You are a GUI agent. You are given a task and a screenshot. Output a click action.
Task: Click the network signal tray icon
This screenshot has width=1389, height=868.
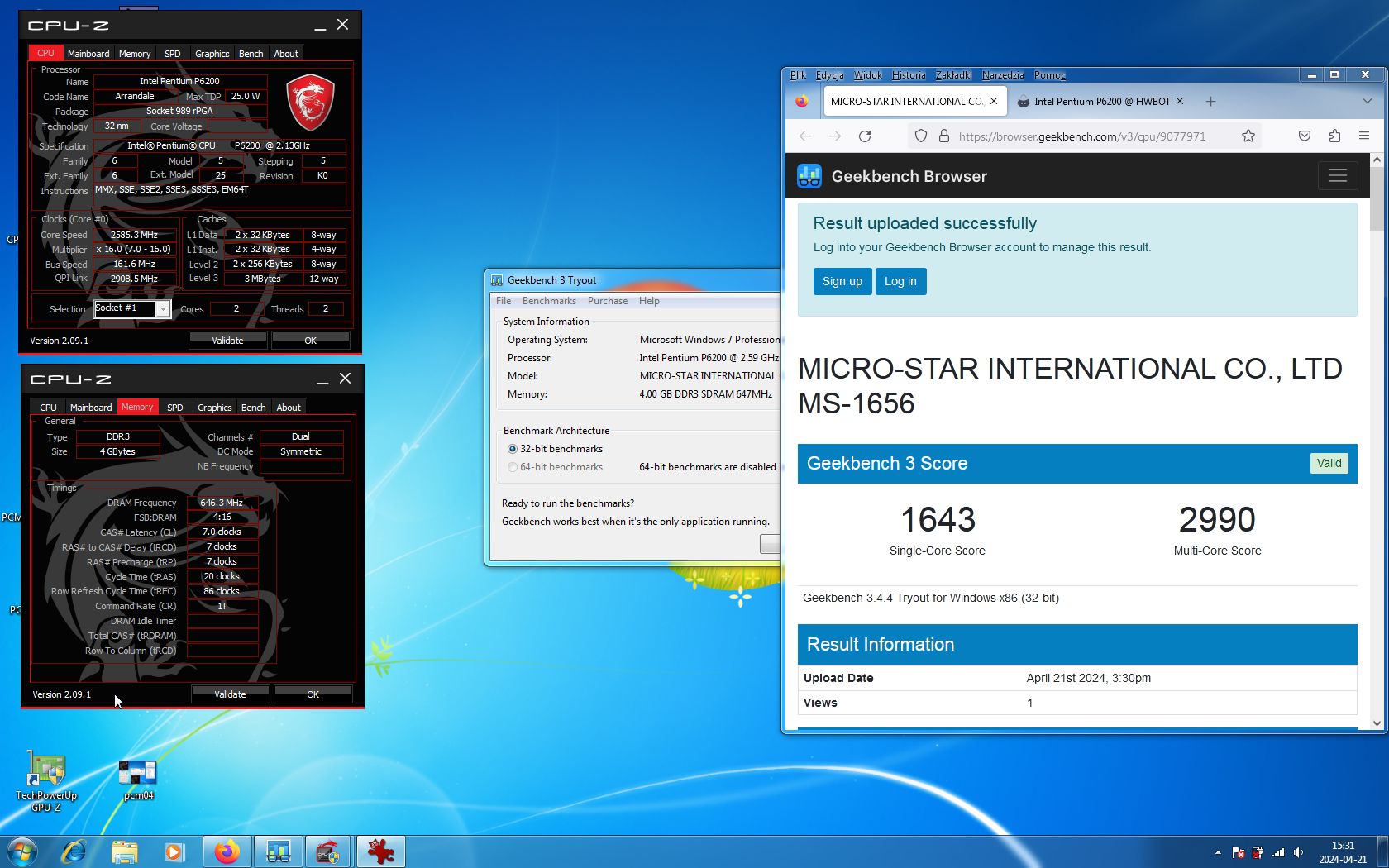click(x=1278, y=852)
